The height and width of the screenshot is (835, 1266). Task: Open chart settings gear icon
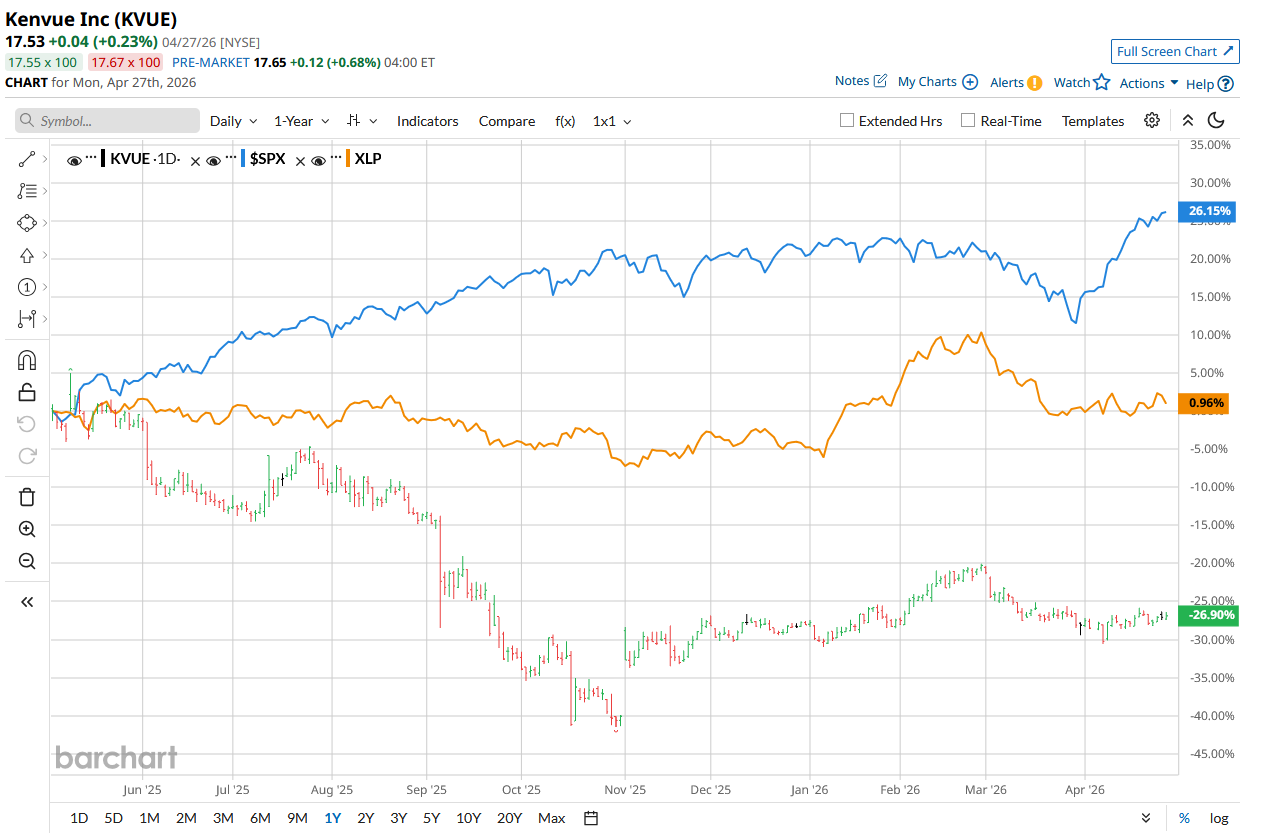[1152, 120]
